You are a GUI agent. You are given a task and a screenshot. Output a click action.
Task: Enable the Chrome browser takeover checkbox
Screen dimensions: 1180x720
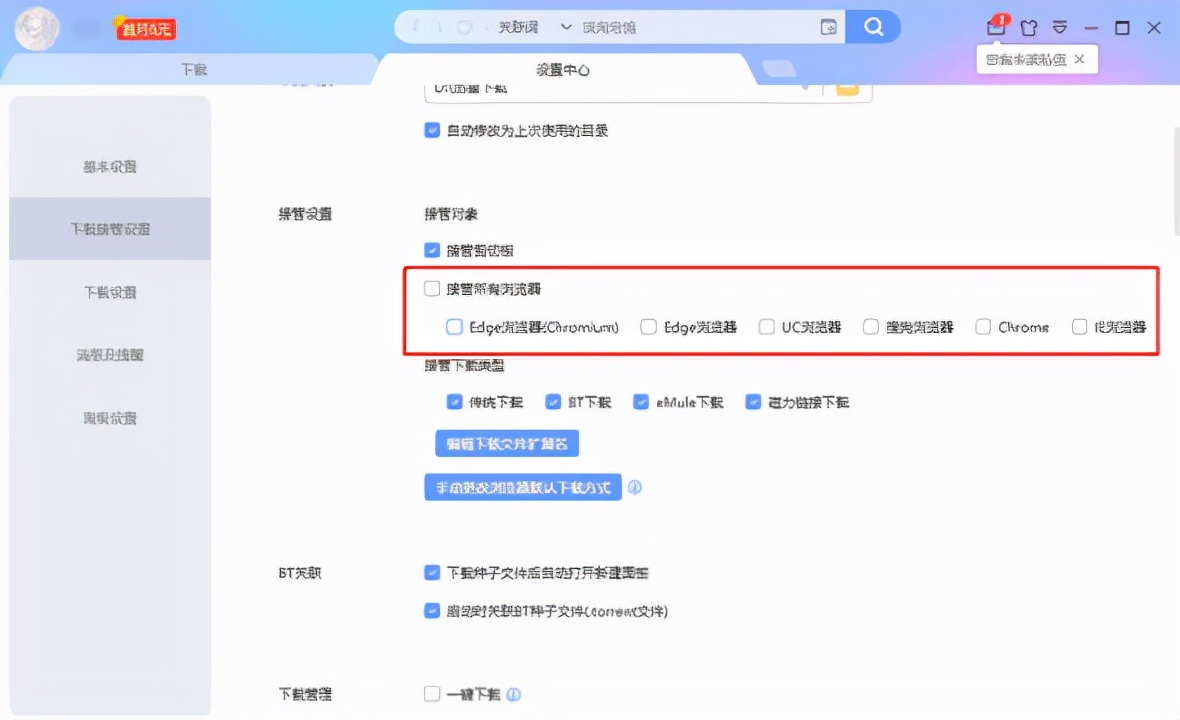(x=983, y=326)
